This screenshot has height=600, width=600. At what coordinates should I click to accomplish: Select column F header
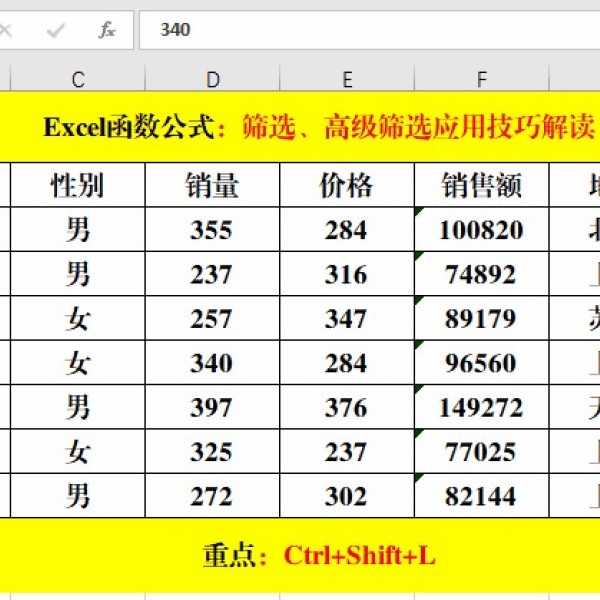tap(482, 79)
